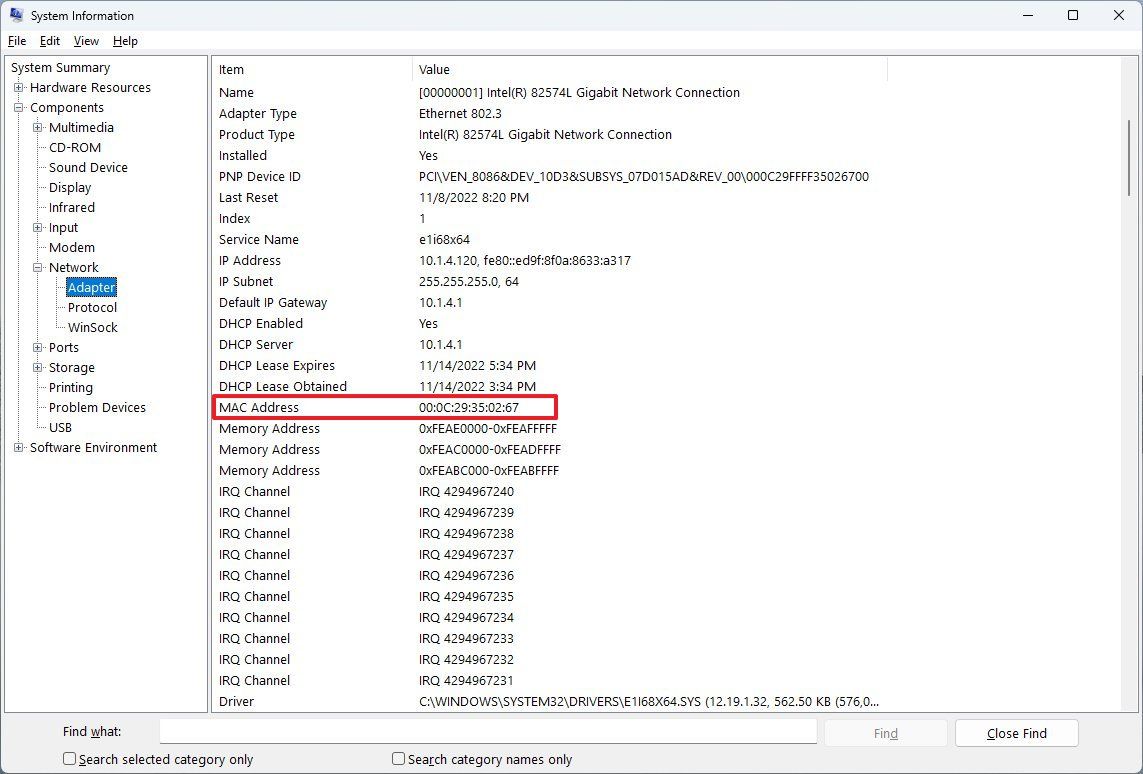Enable Search selected category only checkbox

click(x=69, y=759)
